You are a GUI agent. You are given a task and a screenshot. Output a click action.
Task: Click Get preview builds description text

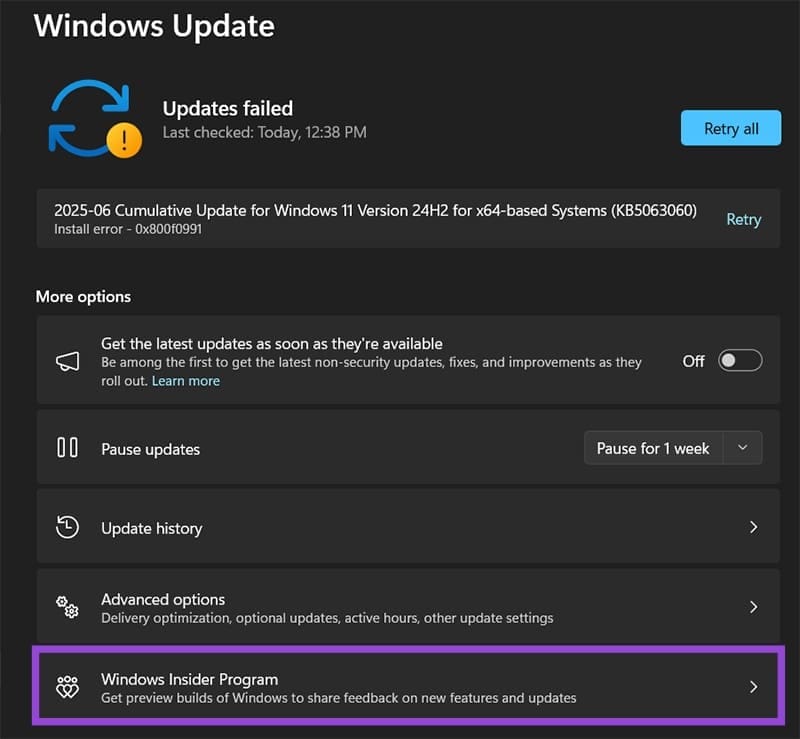coord(339,698)
